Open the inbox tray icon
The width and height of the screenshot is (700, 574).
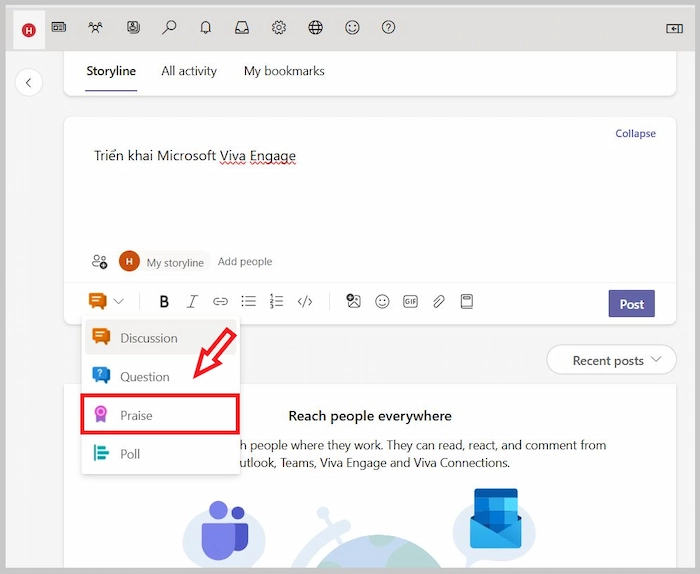(x=242, y=28)
